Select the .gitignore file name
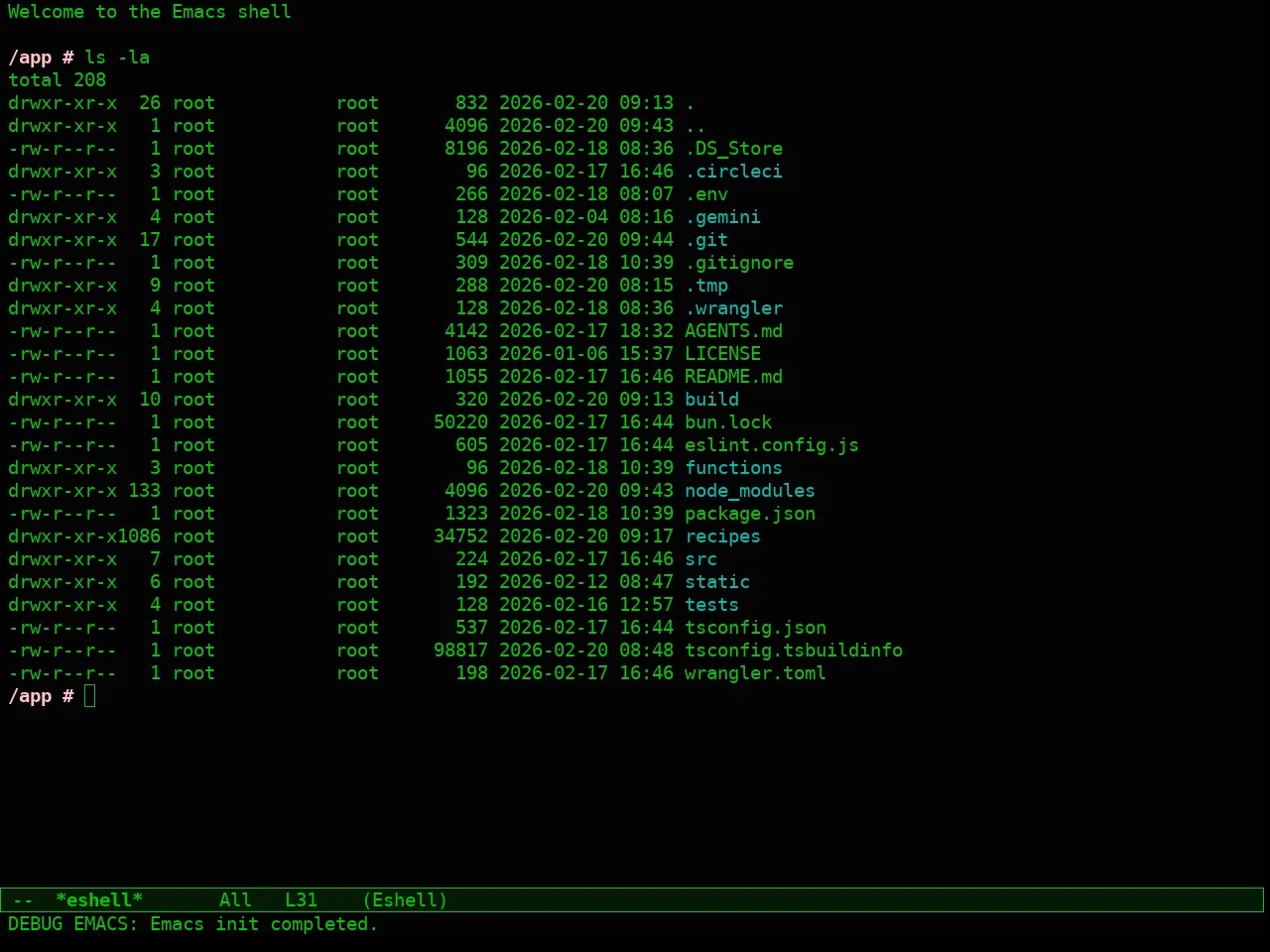1270x952 pixels. click(739, 263)
